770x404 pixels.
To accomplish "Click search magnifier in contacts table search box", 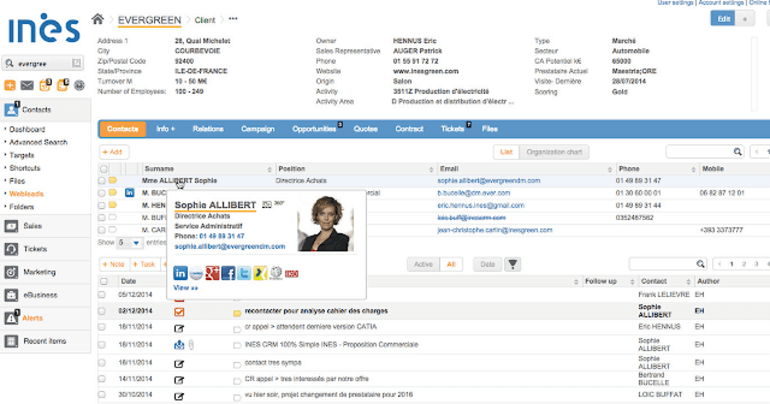I will 738,152.
